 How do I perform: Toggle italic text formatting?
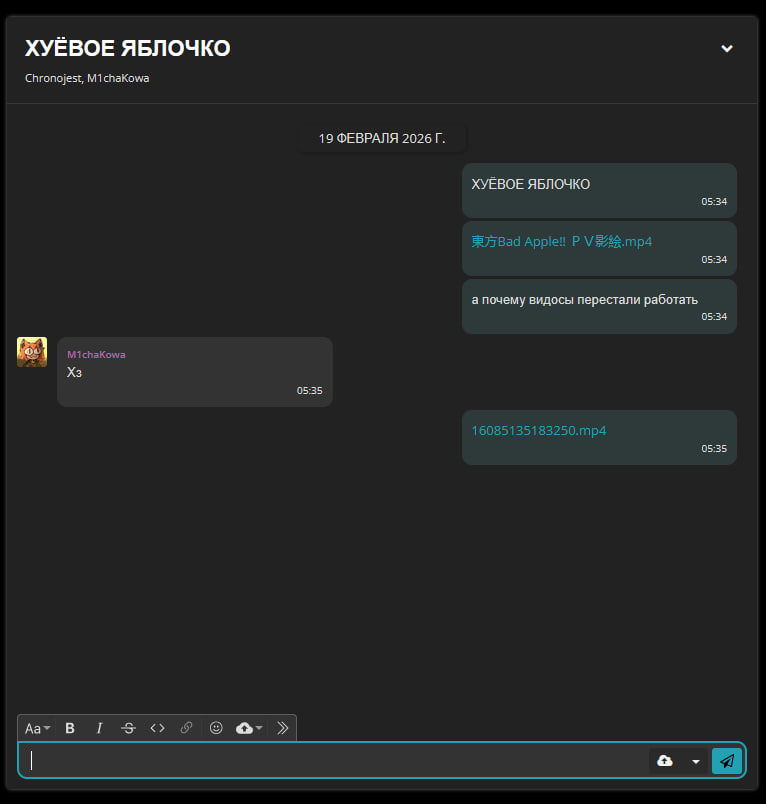tap(99, 728)
